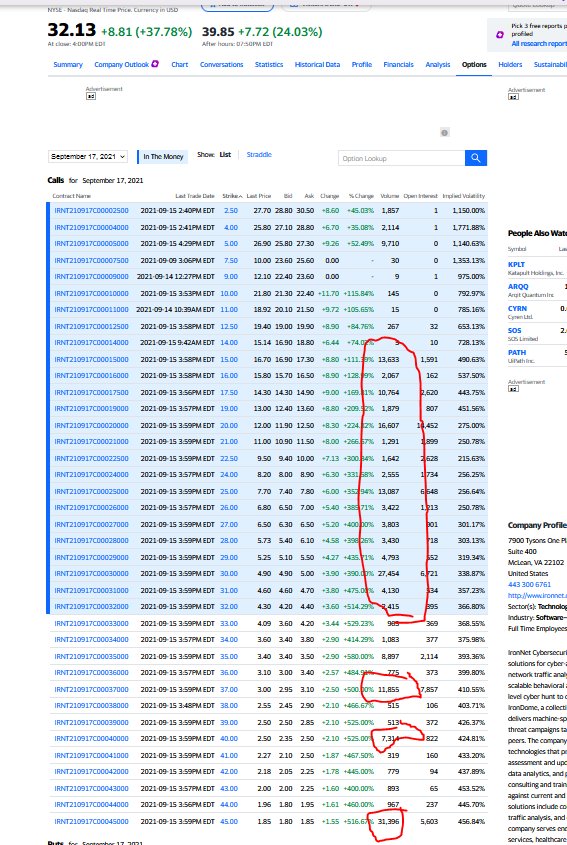Click the Option Lookup input field
567x845 pixels.
(x=402, y=158)
